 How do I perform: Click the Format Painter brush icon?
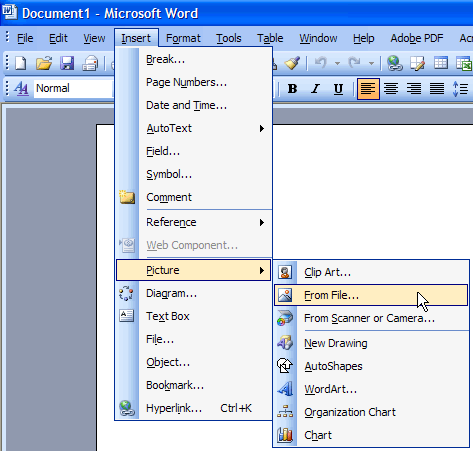tap(292, 63)
